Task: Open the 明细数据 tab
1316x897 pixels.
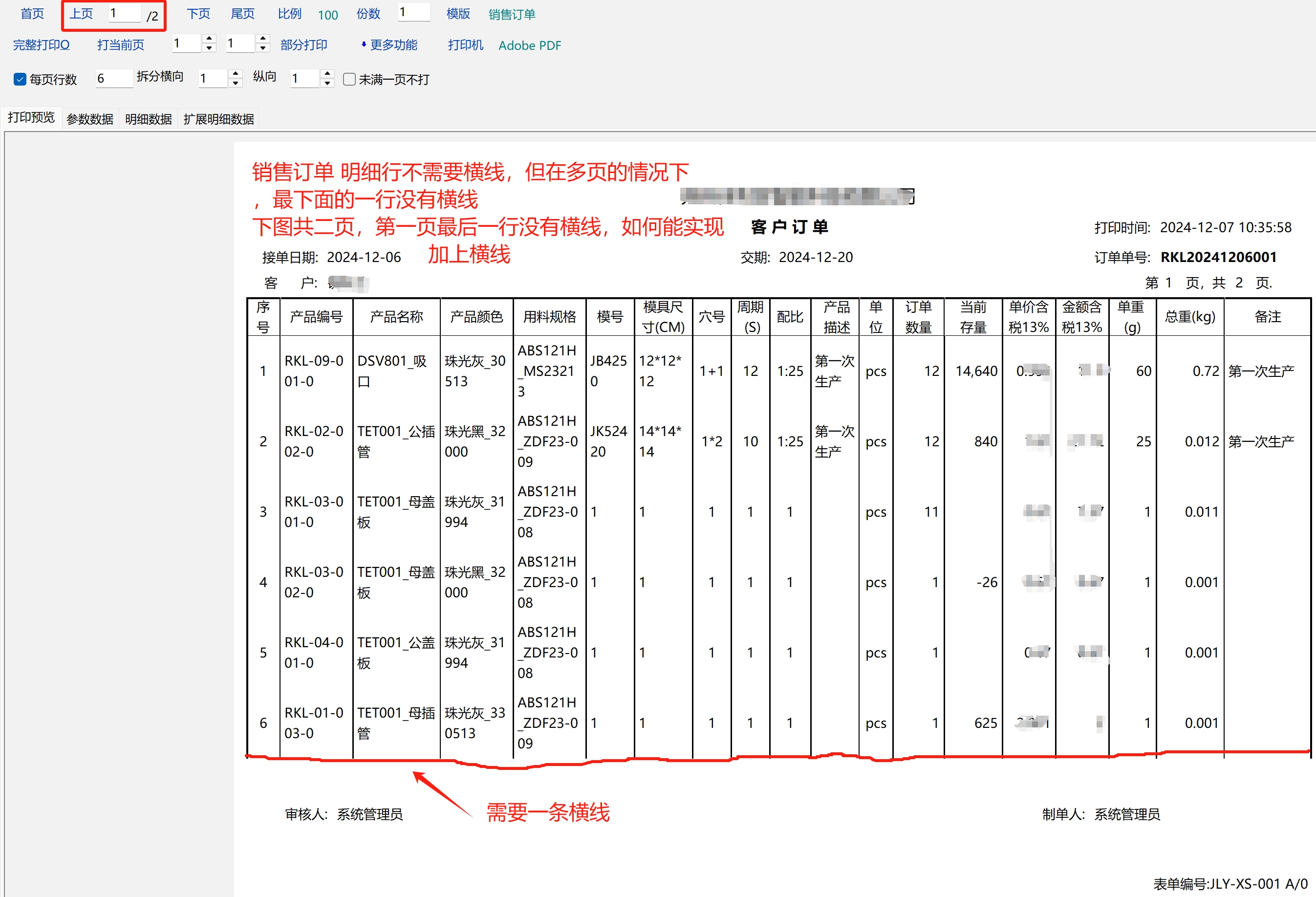Action: point(149,119)
